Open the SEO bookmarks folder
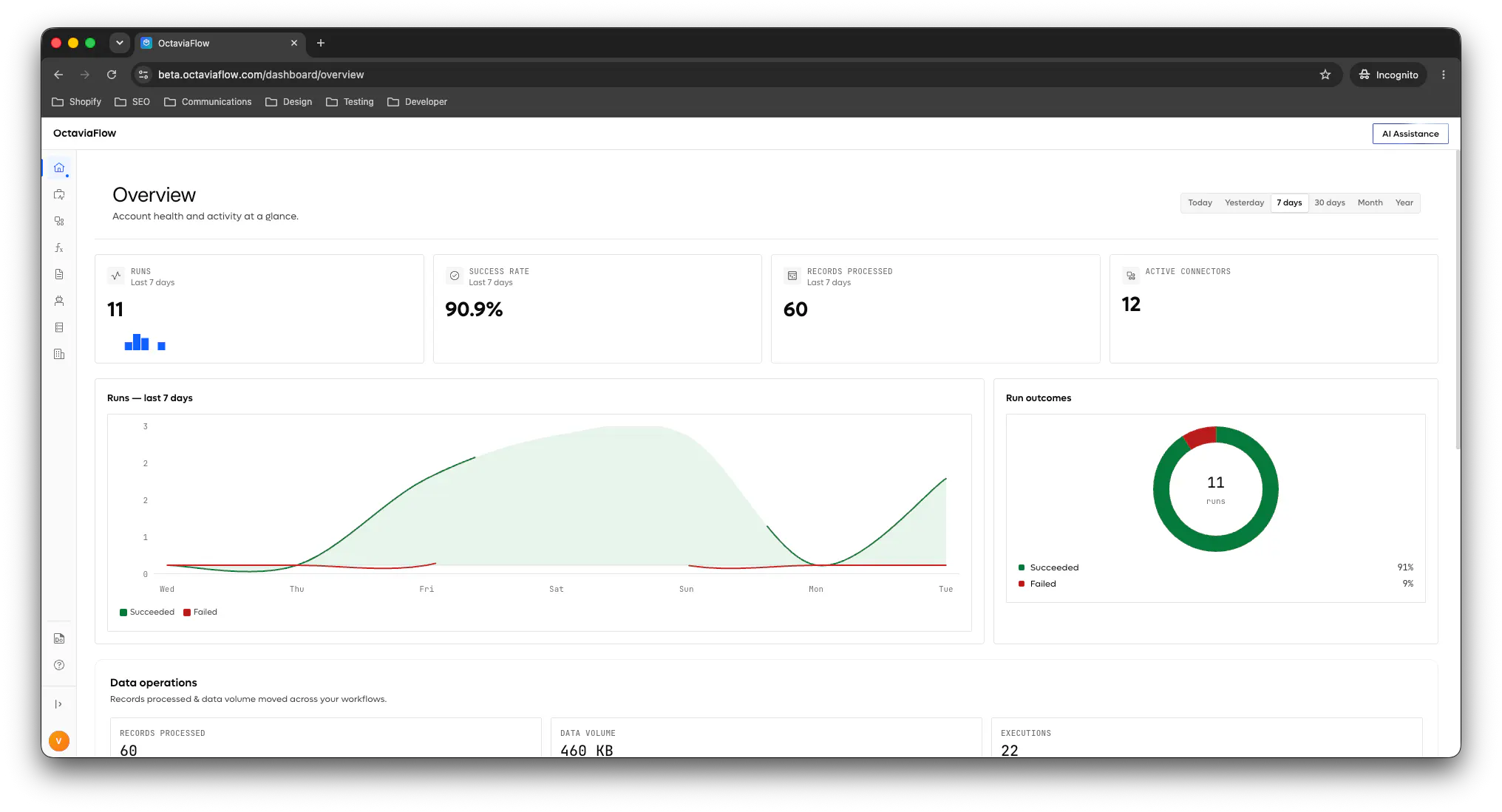This screenshot has width=1502, height=812. pyautogui.click(x=132, y=102)
